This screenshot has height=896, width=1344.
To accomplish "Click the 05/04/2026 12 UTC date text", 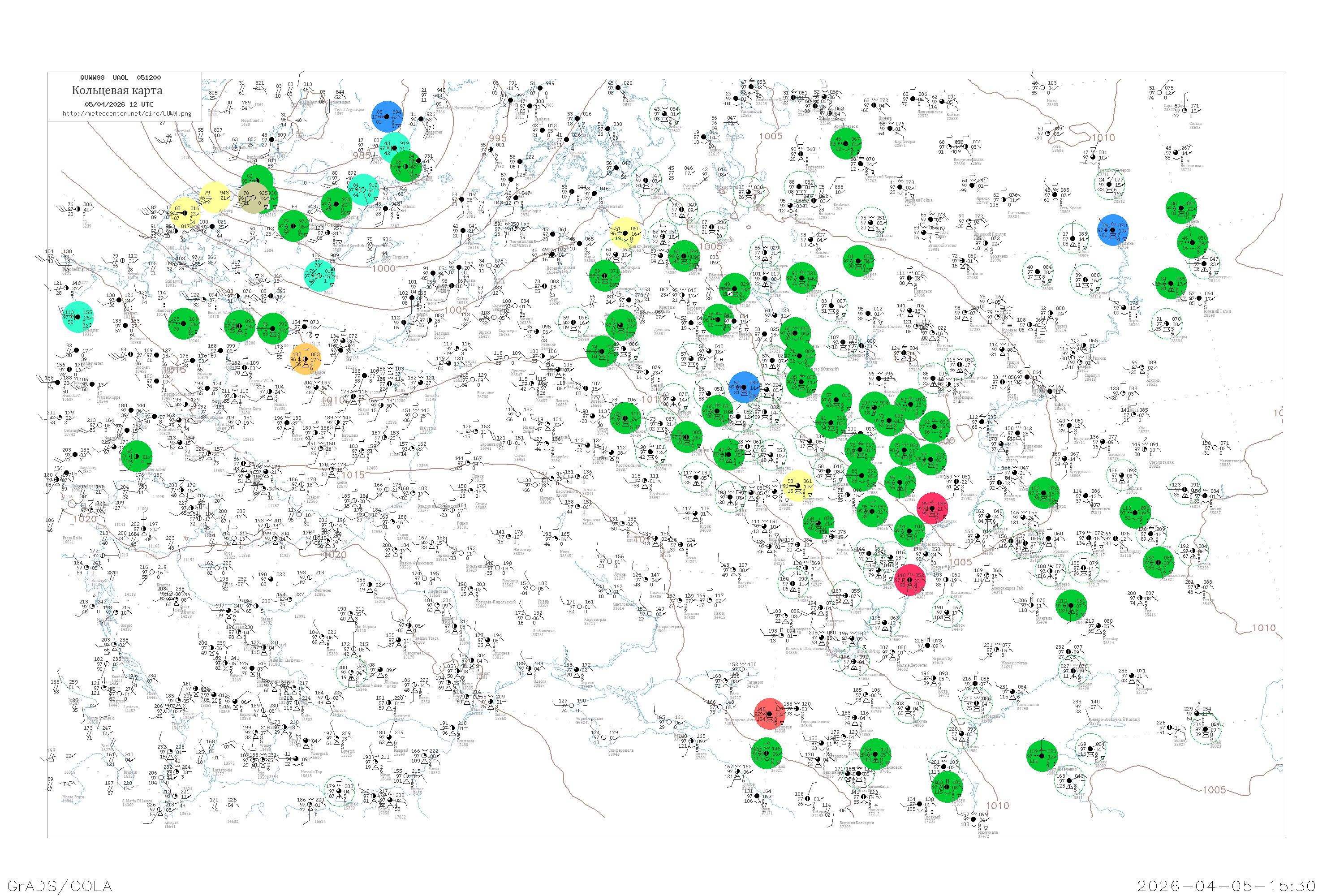I will click(119, 104).
